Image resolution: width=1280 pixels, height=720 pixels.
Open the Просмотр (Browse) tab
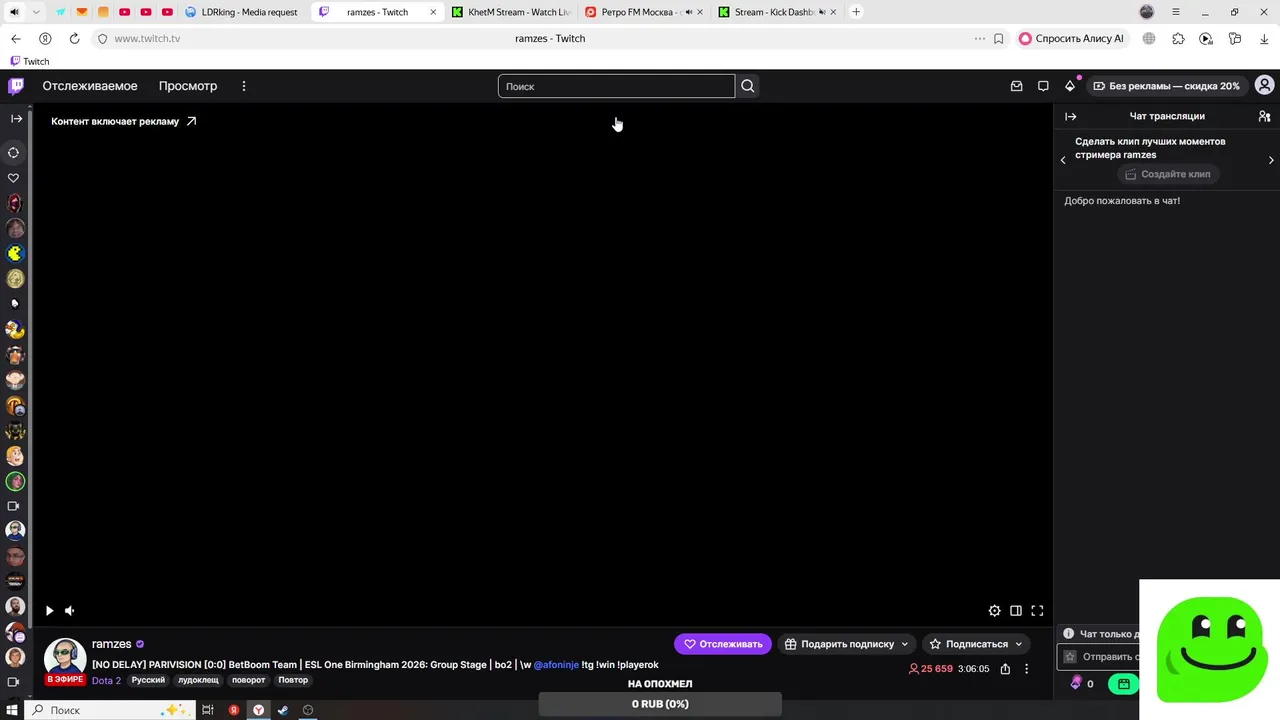tap(188, 86)
